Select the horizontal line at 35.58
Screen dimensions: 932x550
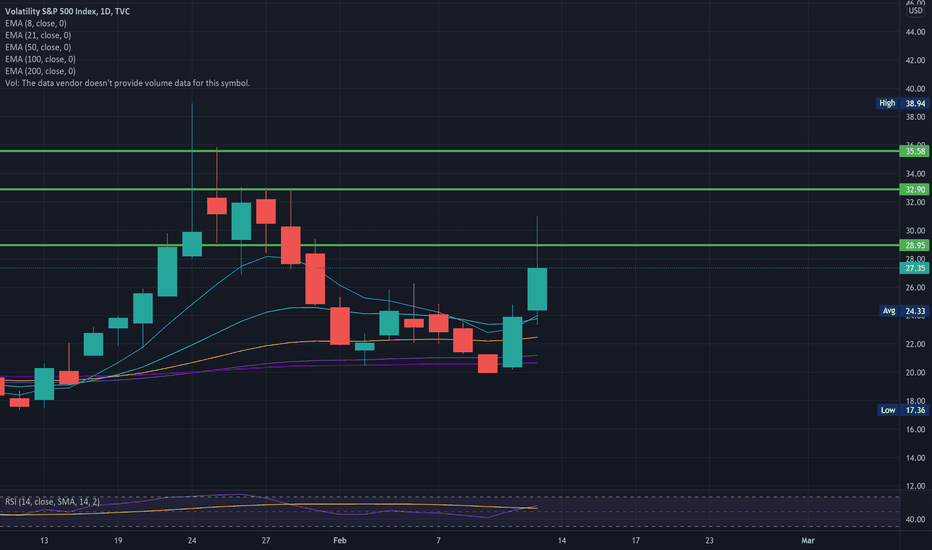tap(449, 151)
